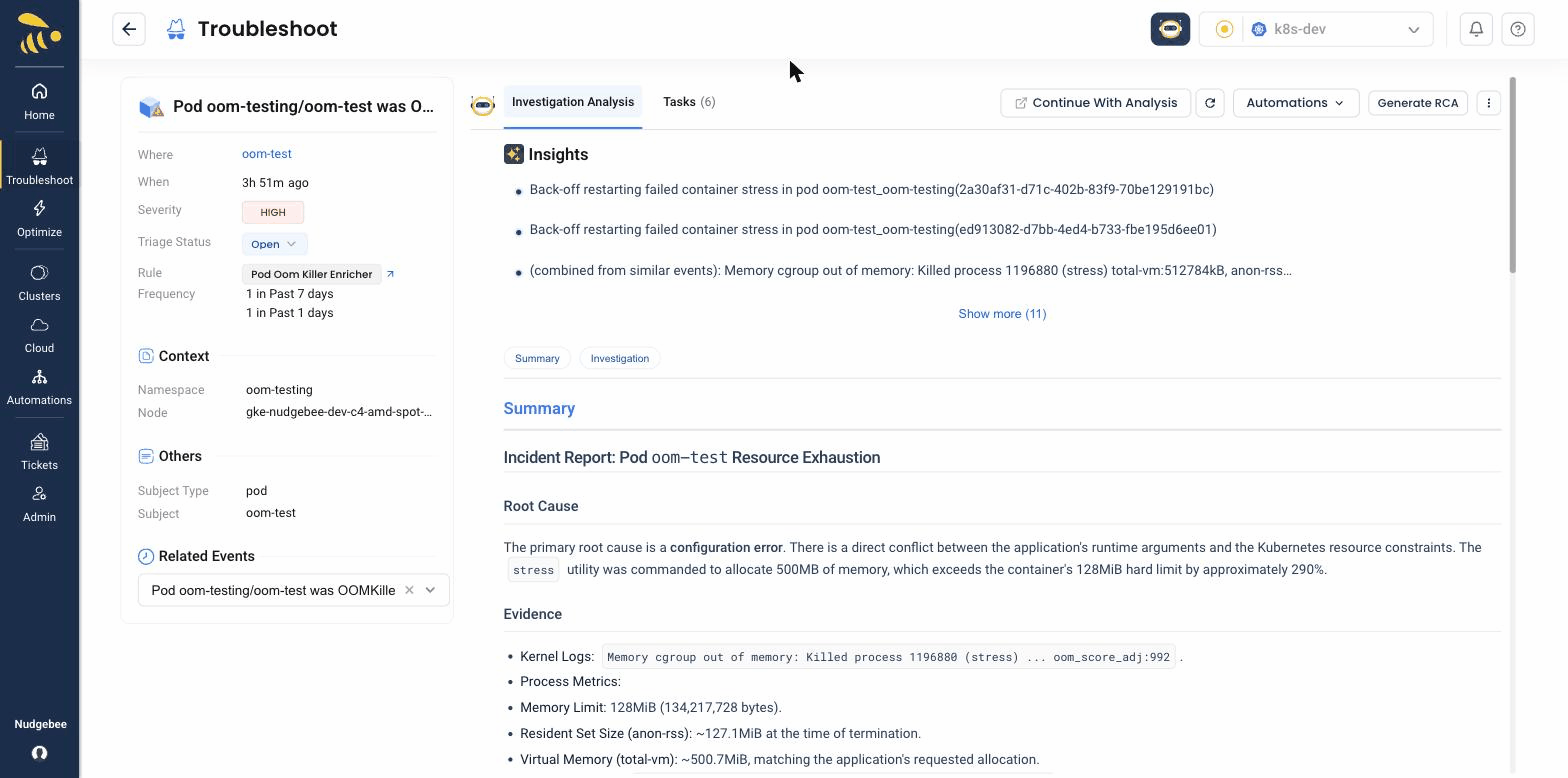Screen dimensions: 1568x778
Task: Click the Kernel Logs code snippet
Action: (x=888, y=657)
